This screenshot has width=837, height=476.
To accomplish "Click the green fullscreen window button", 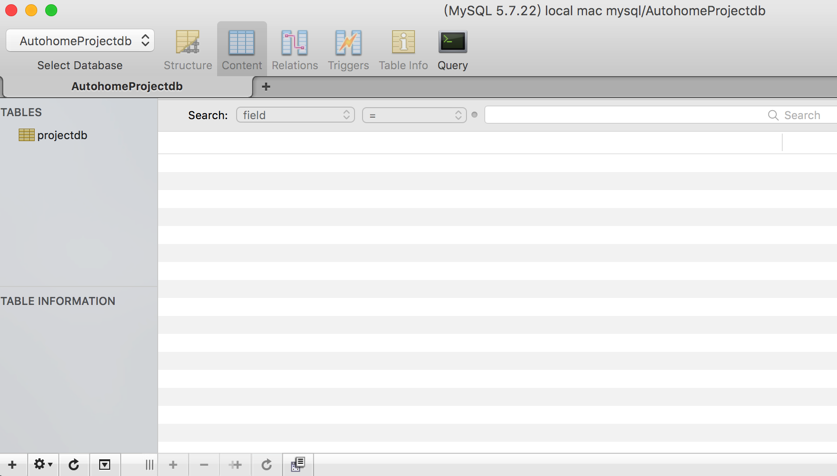I will tap(51, 10).
